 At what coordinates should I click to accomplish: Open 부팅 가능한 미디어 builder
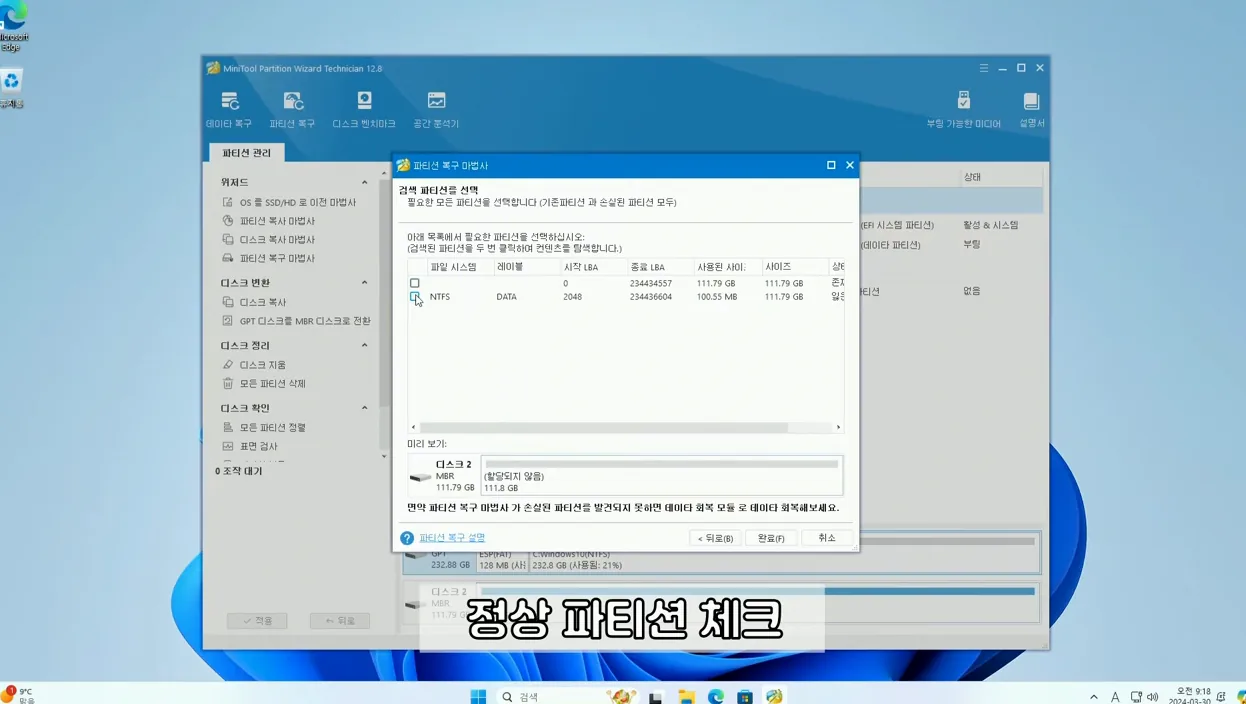[963, 109]
